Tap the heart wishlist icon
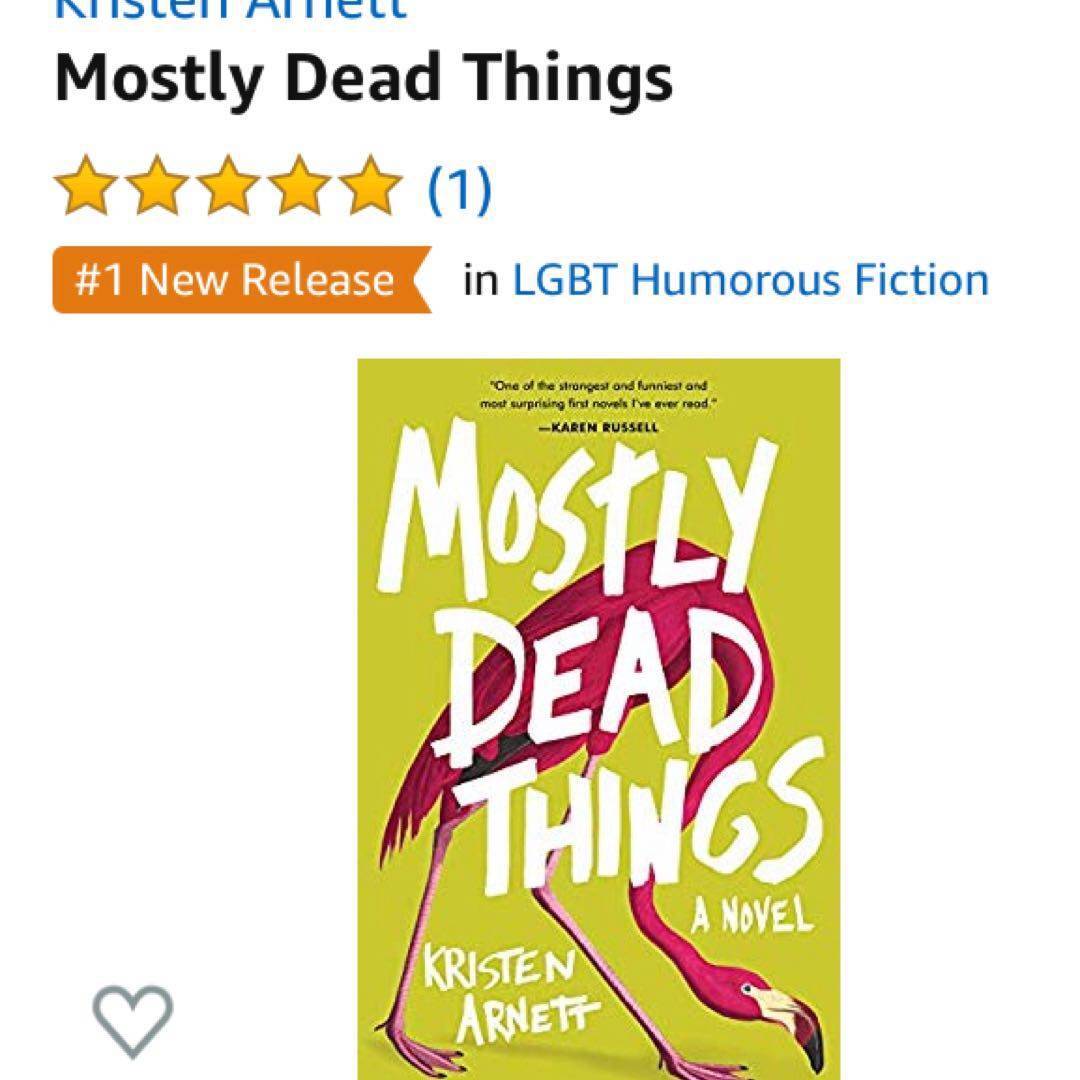The height and width of the screenshot is (1080, 1080). click(x=133, y=1021)
